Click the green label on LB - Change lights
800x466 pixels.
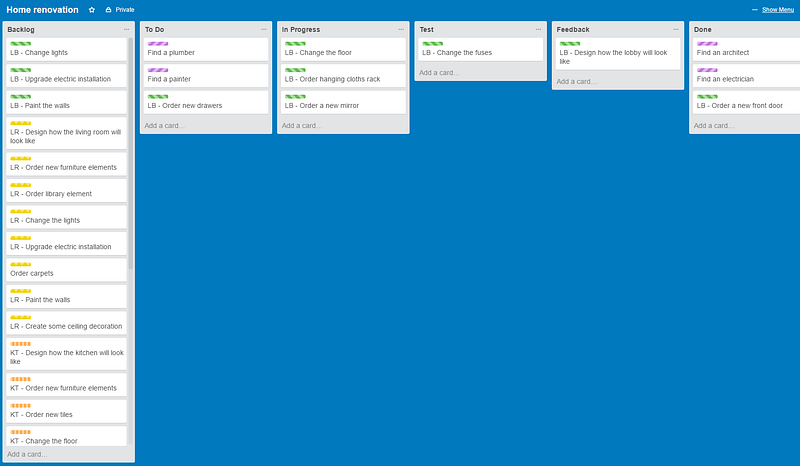pos(20,44)
